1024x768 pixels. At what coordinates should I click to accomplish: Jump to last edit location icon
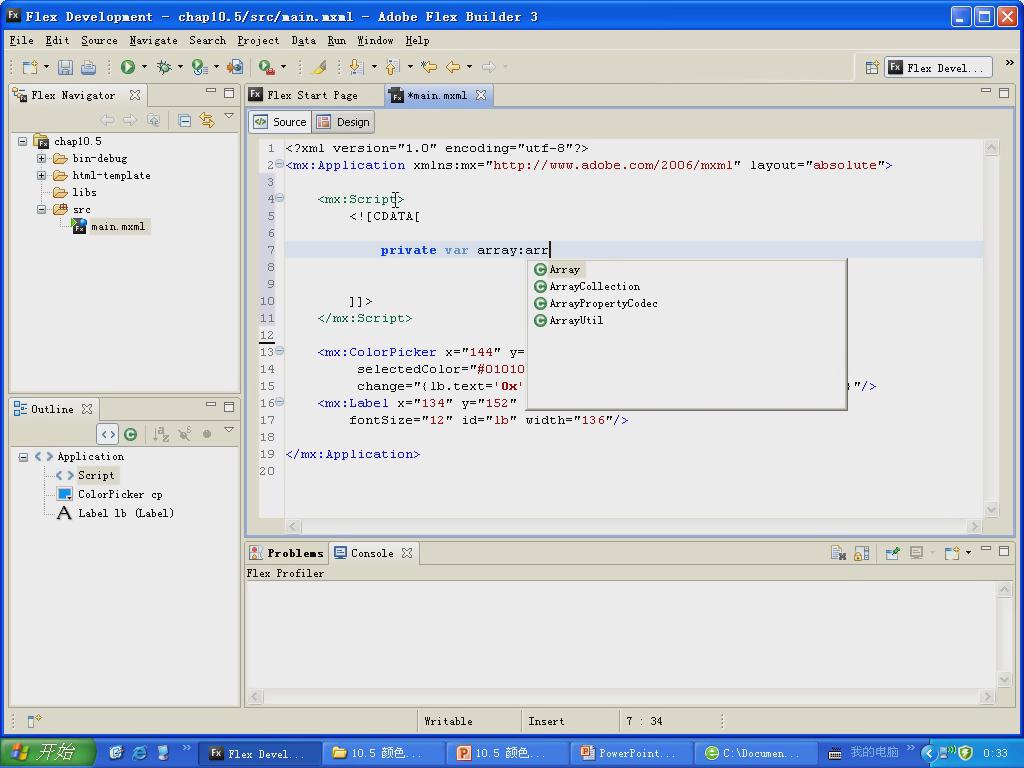click(428, 67)
